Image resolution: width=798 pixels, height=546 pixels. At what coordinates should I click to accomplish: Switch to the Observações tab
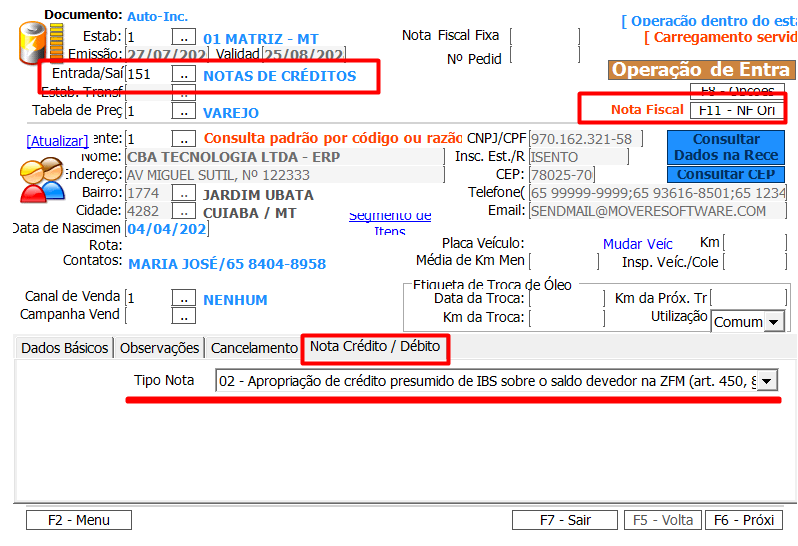point(159,348)
